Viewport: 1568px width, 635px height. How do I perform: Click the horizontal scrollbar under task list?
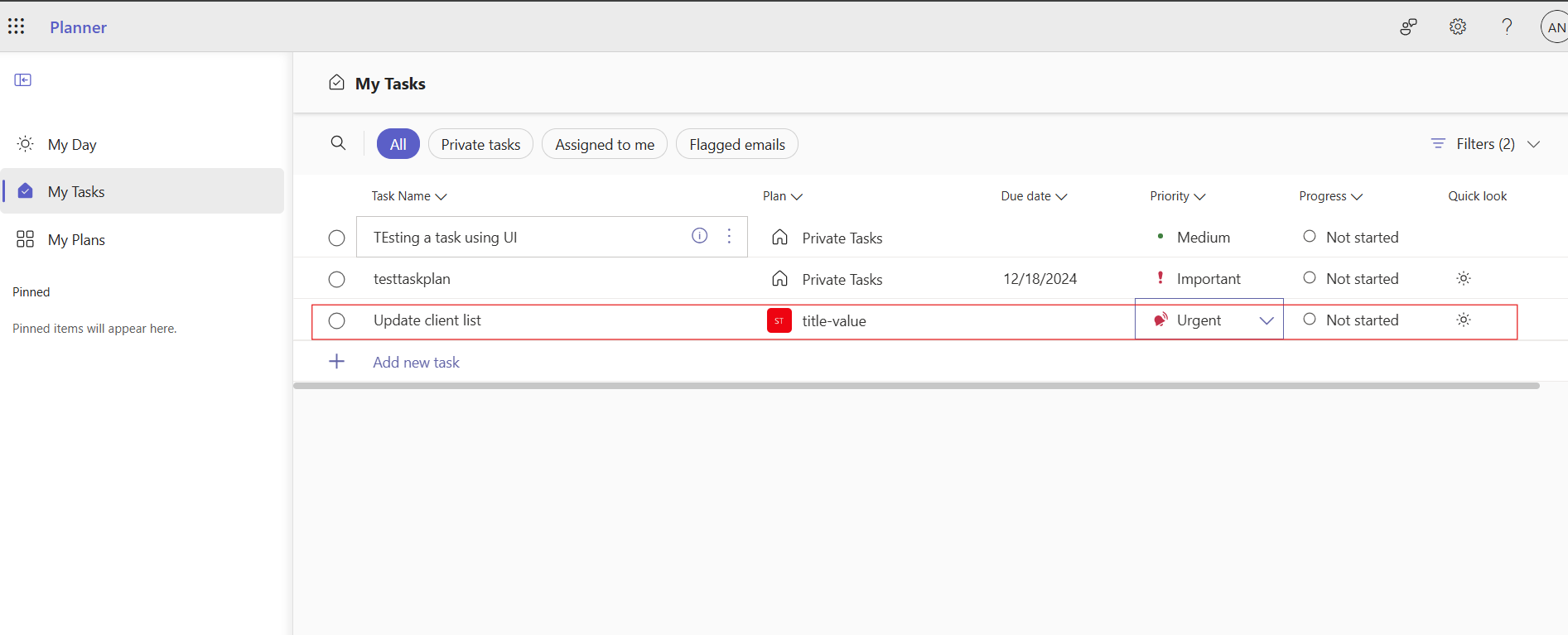coord(916,386)
